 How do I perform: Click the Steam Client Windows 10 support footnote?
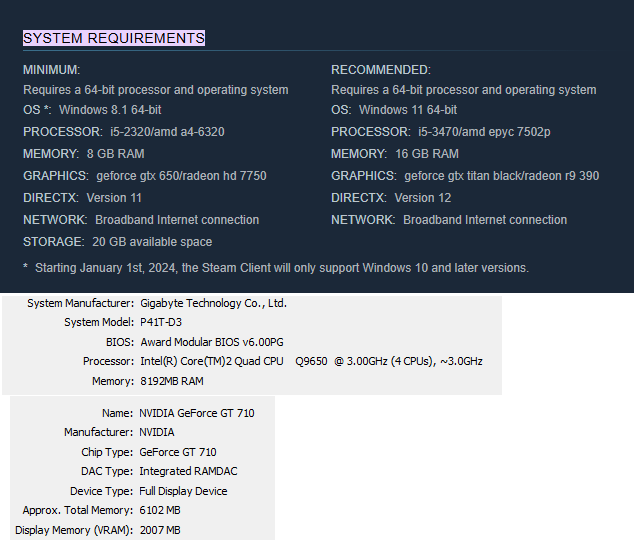pos(276,268)
